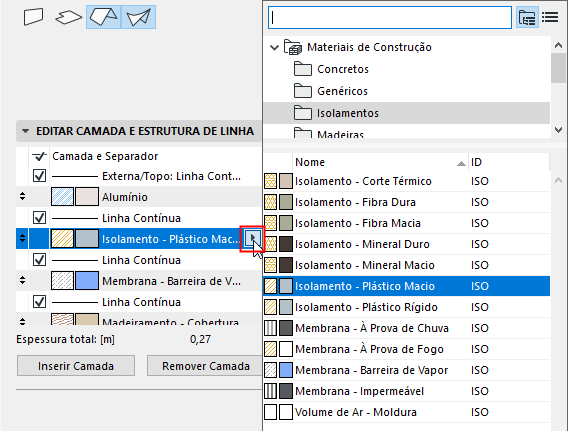Click À Prova de Chuva striped hatch icon
This screenshot has width=568, height=431.
270,328
